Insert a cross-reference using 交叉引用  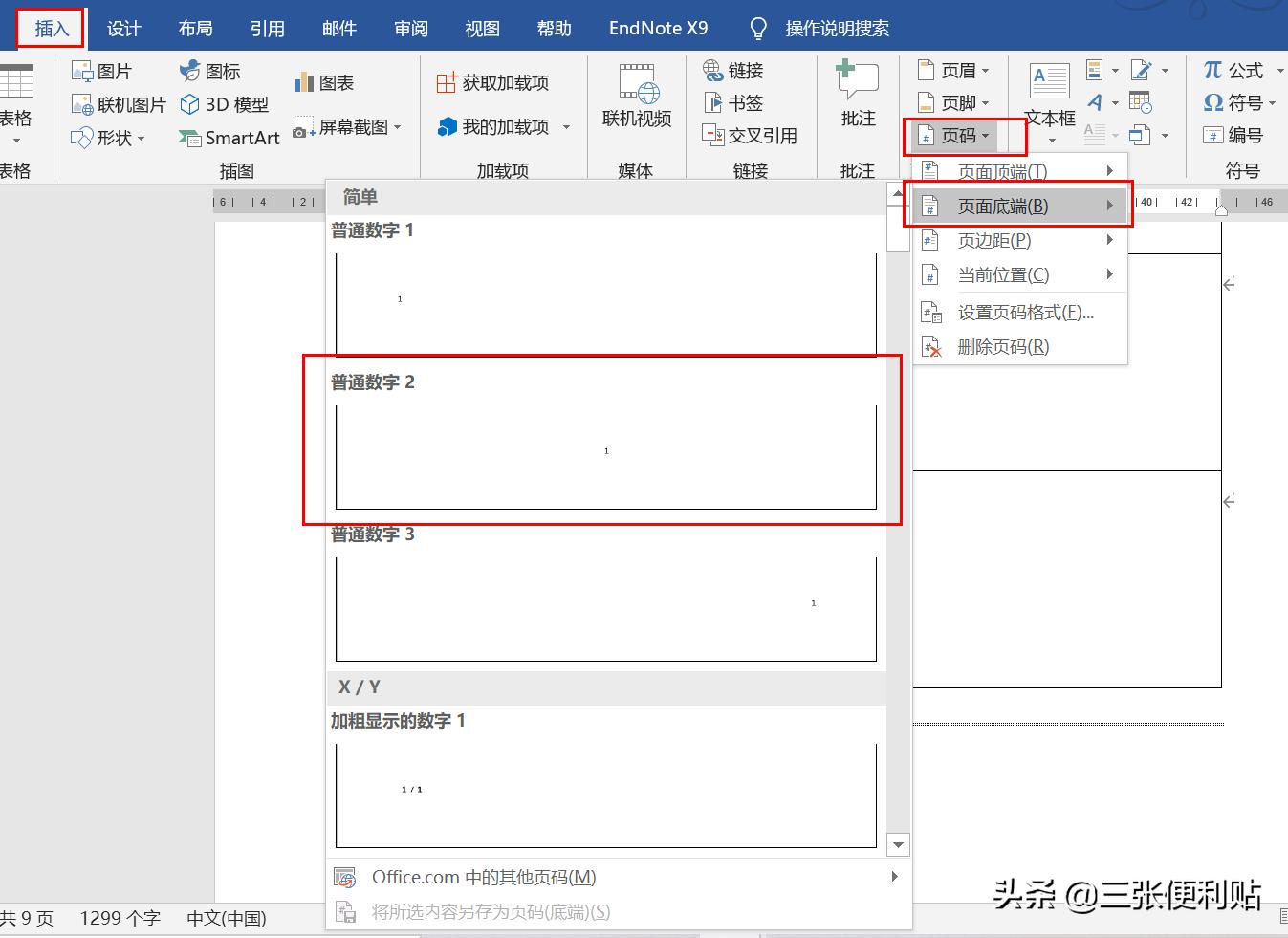pos(752,136)
